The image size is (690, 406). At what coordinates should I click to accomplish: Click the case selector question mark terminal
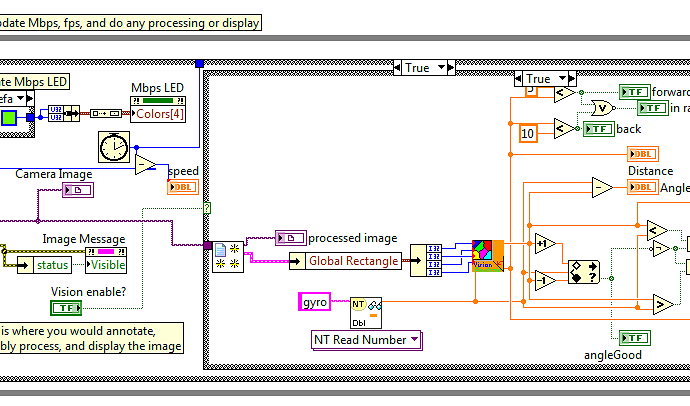207,208
